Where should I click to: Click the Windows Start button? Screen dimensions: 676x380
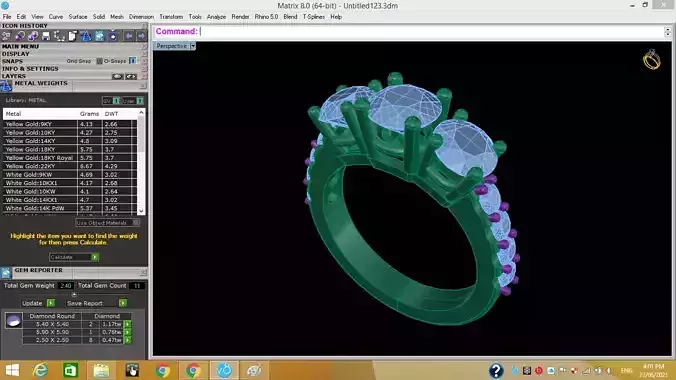click(12, 371)
